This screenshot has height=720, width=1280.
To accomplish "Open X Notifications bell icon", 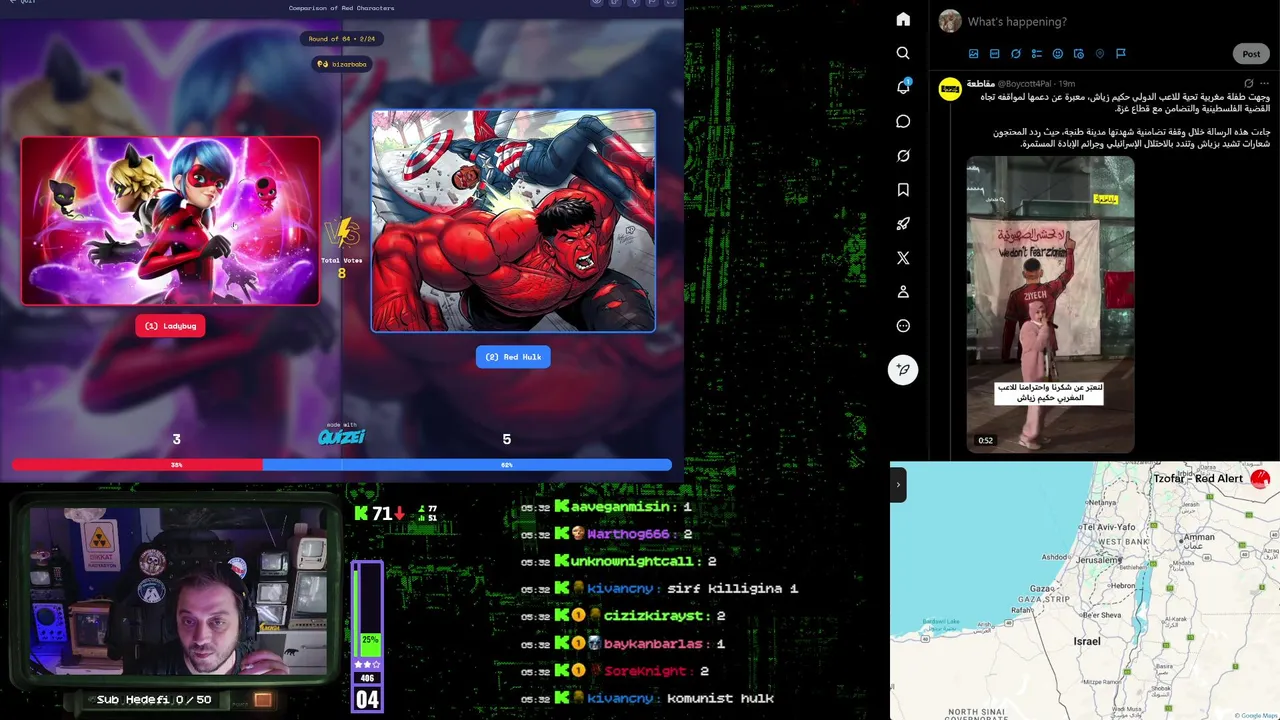I will coord(903,87).
